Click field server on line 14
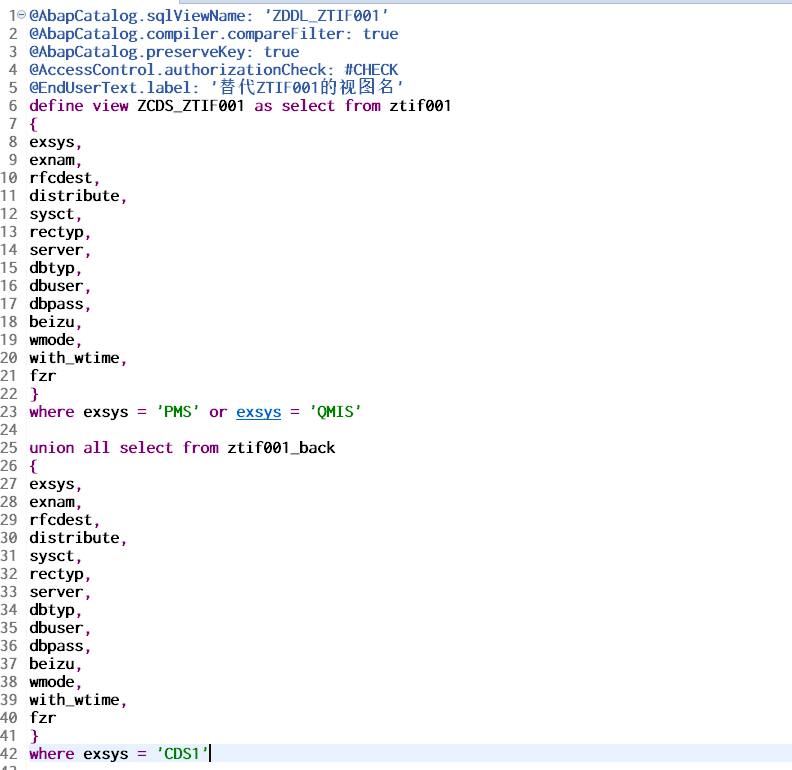The width and height of the screenshot is (792, 770). click(56, 250)
